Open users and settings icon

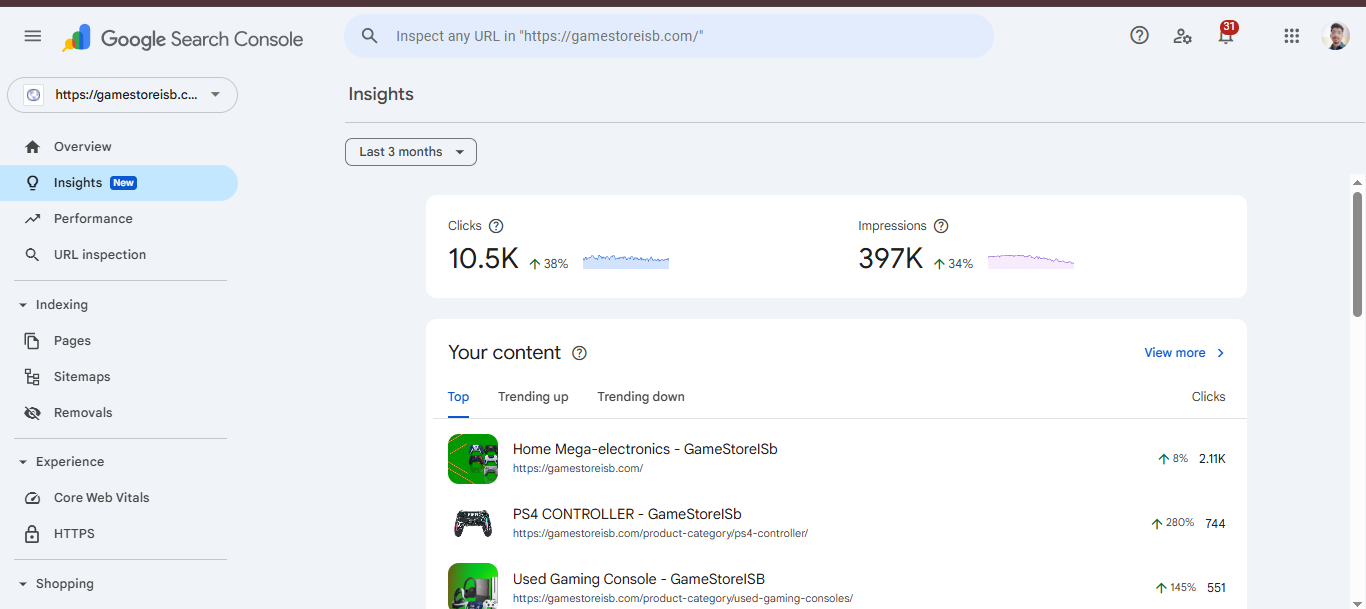(x=1183, y=36)
